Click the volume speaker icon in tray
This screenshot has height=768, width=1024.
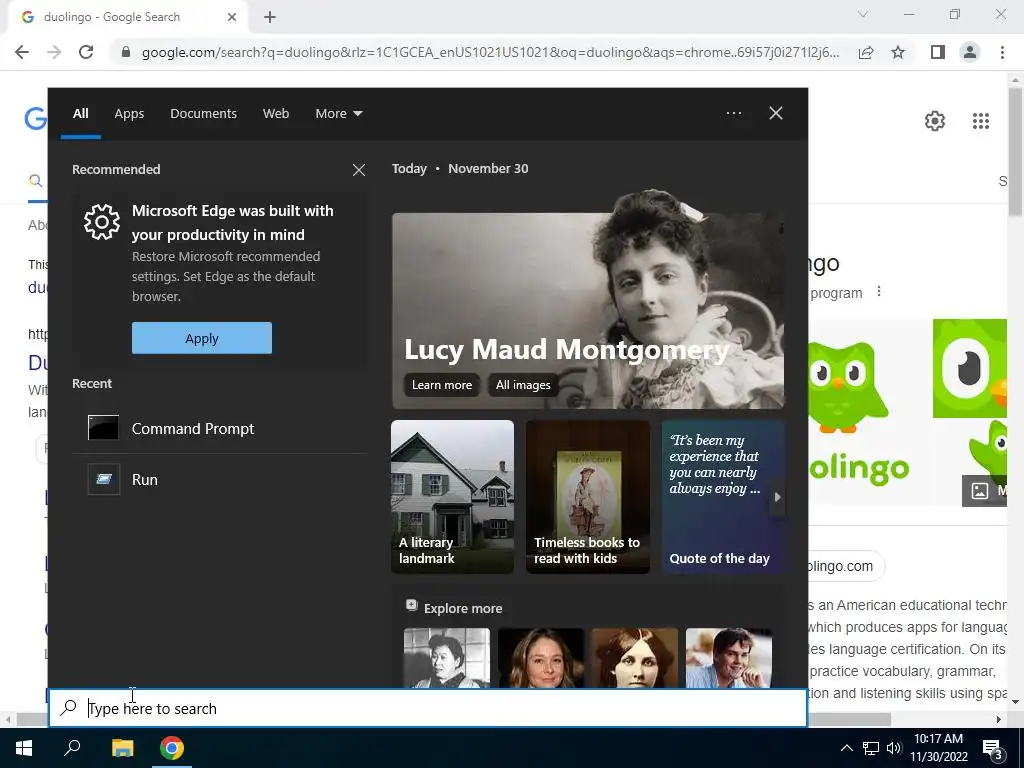click(894, 748)
